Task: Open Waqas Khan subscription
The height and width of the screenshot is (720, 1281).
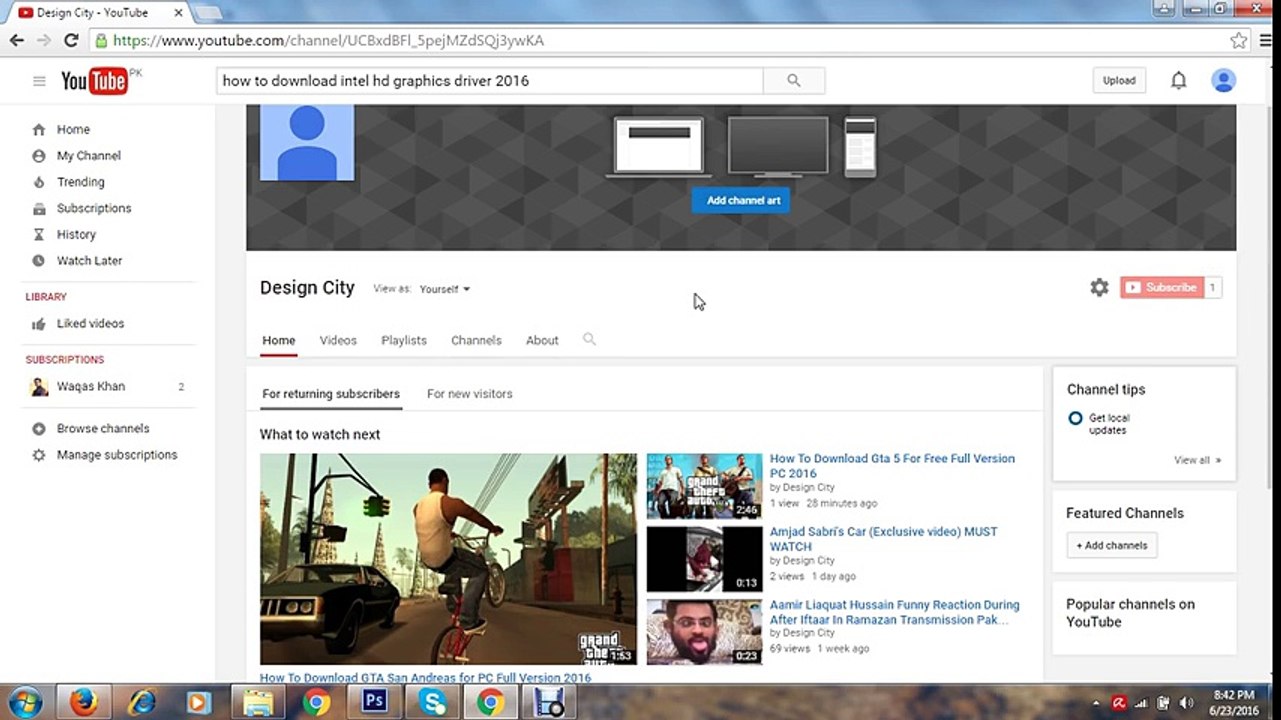Action: coord(91,387)
